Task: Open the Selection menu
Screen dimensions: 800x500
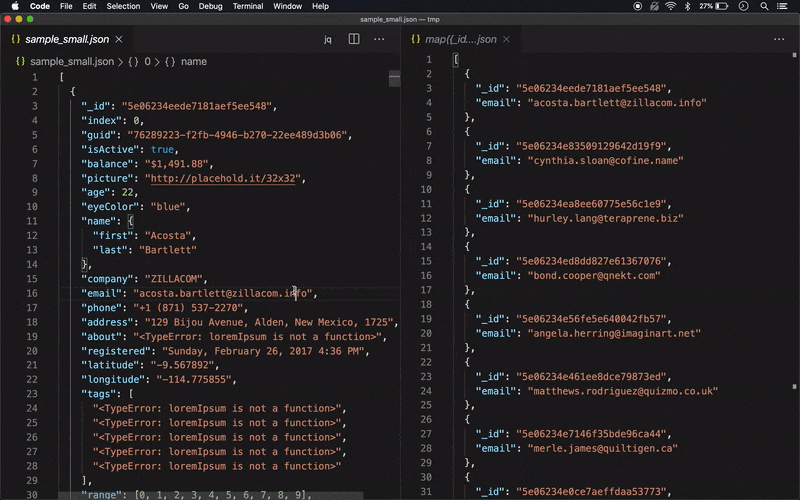Action: click(123, 6)
